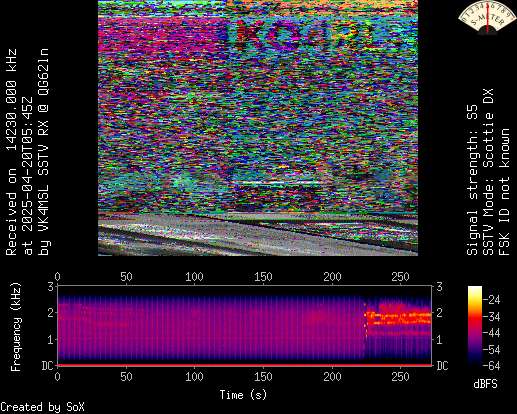The width and height of the screenshot is (517, 414).
Task: Click the 'FSK ID not known' label
Action: click(x=504, y=192)
